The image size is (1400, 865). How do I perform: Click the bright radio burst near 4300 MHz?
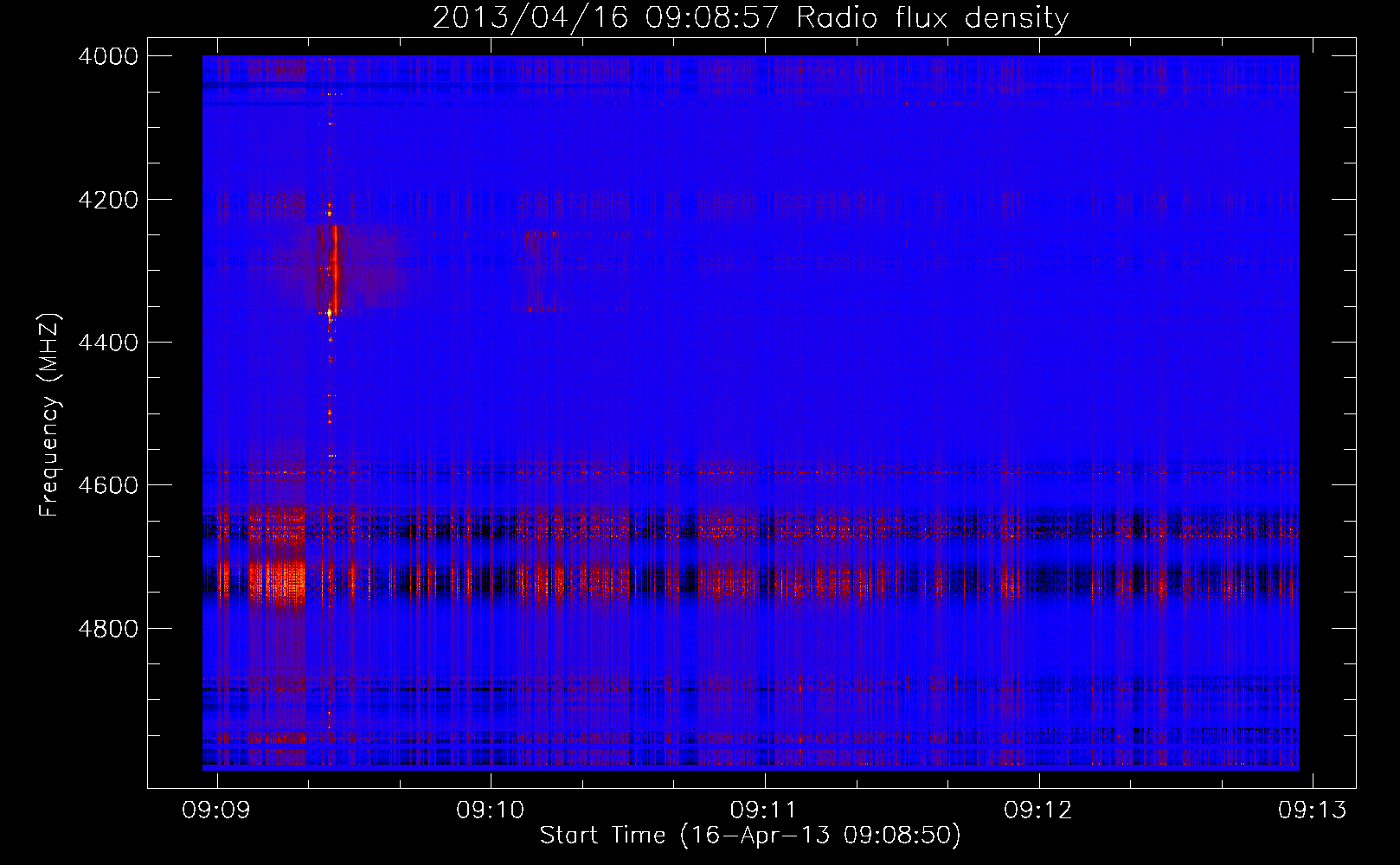(x=333, y=270)
